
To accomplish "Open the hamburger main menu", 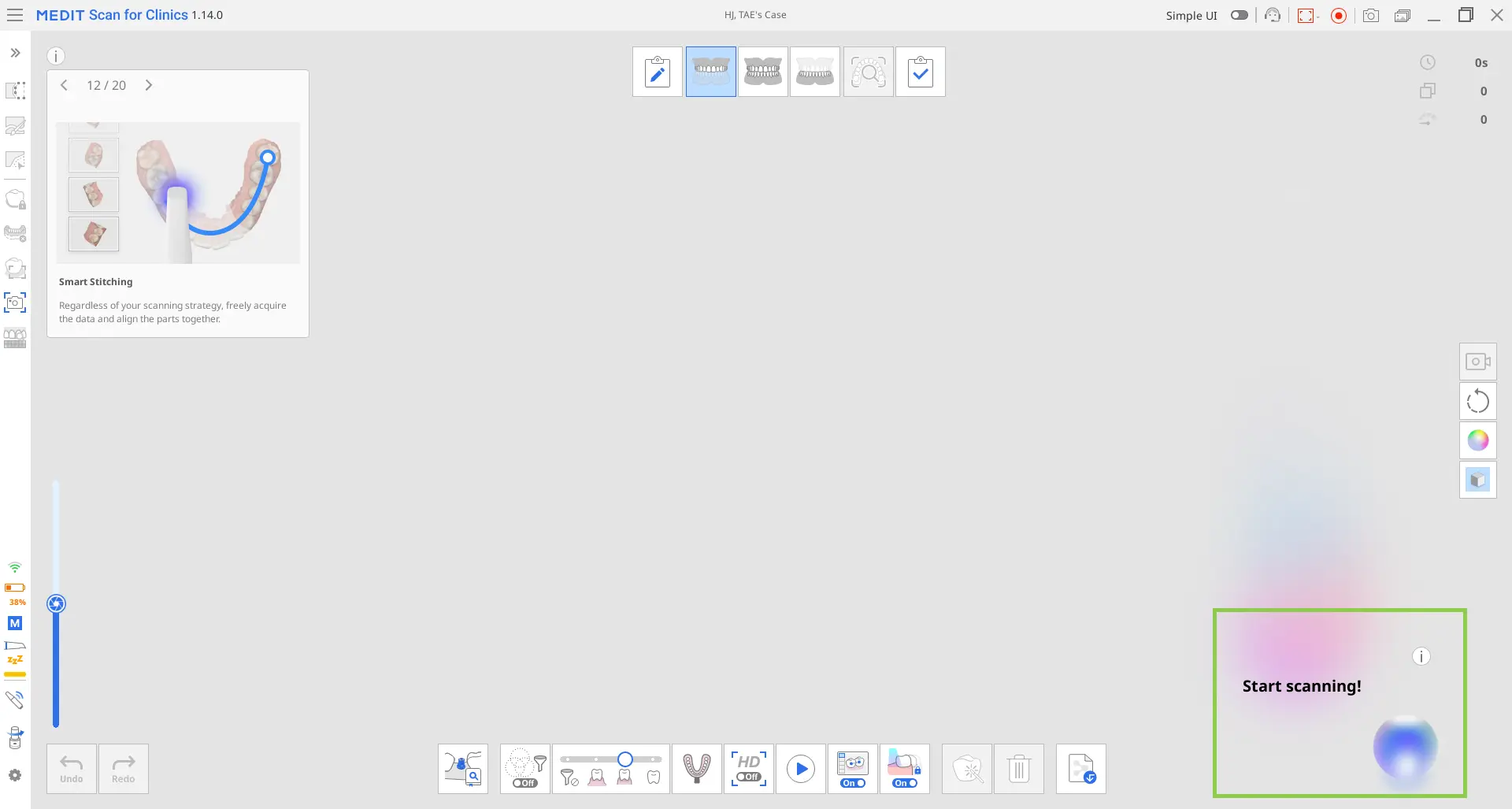I will 14,15.
